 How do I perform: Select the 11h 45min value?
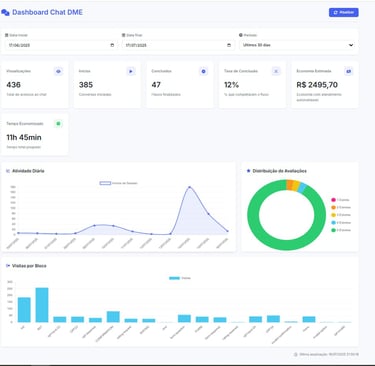pyautogui.click(x=24, y=137)
